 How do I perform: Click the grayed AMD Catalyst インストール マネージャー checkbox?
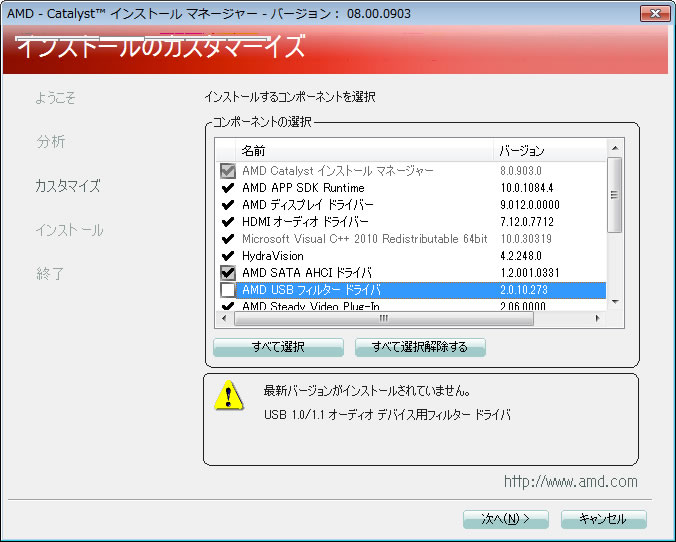click(x=228, y=171)
